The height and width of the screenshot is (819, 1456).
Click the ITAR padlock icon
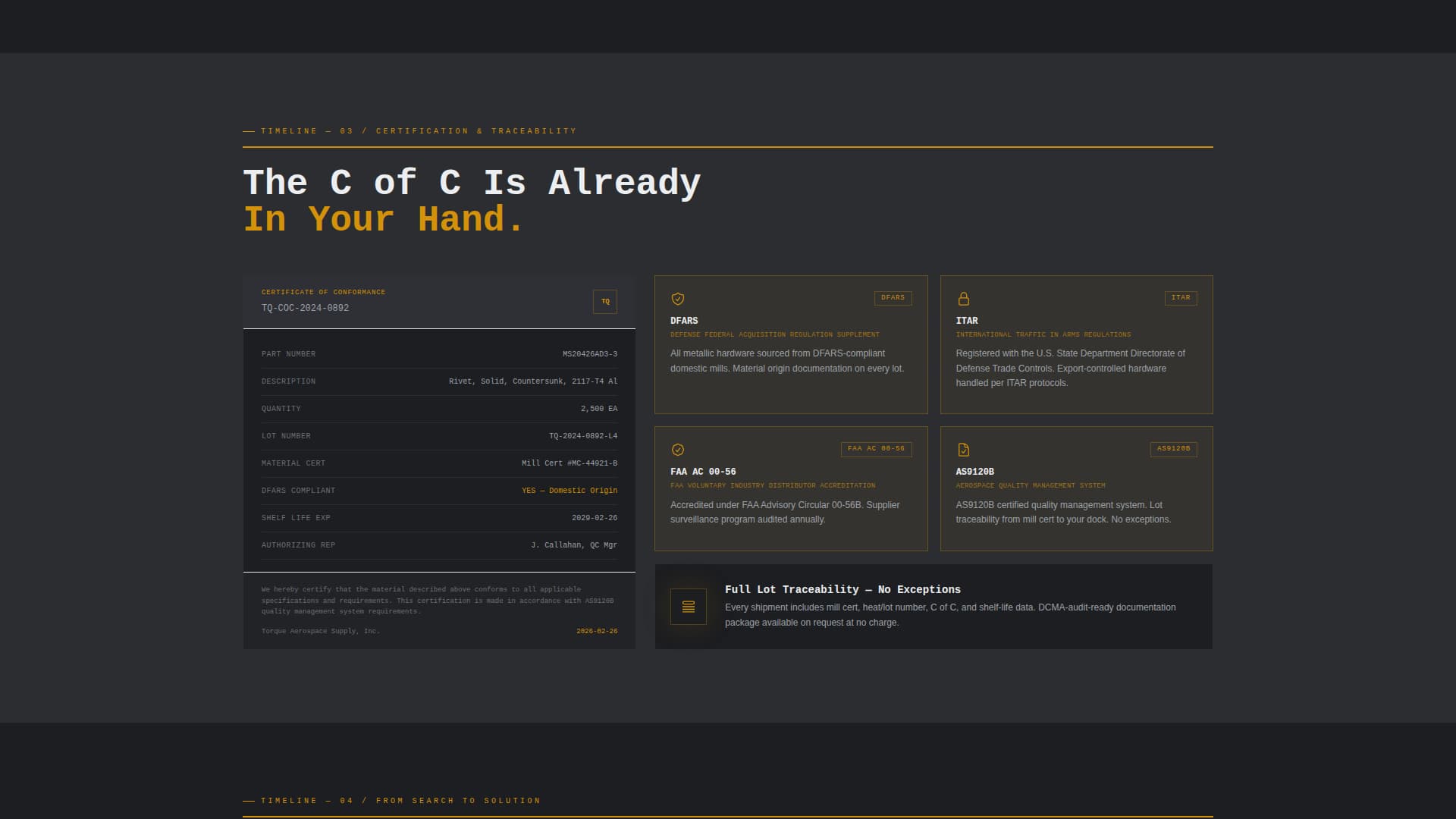click(x=963, y=299)
